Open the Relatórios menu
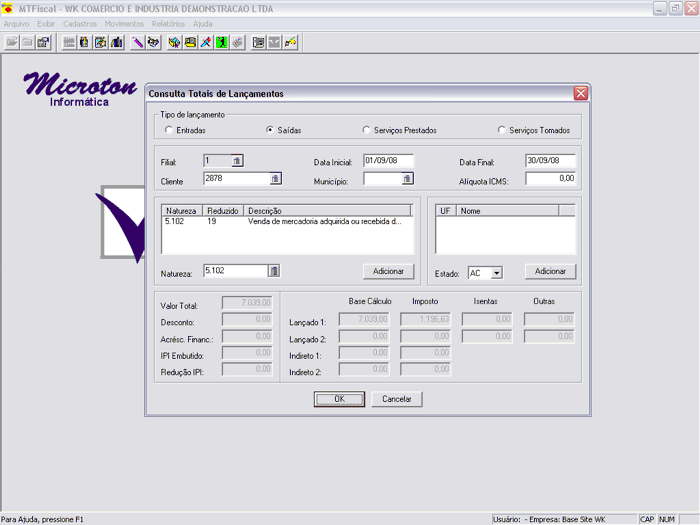 (168, 22)
